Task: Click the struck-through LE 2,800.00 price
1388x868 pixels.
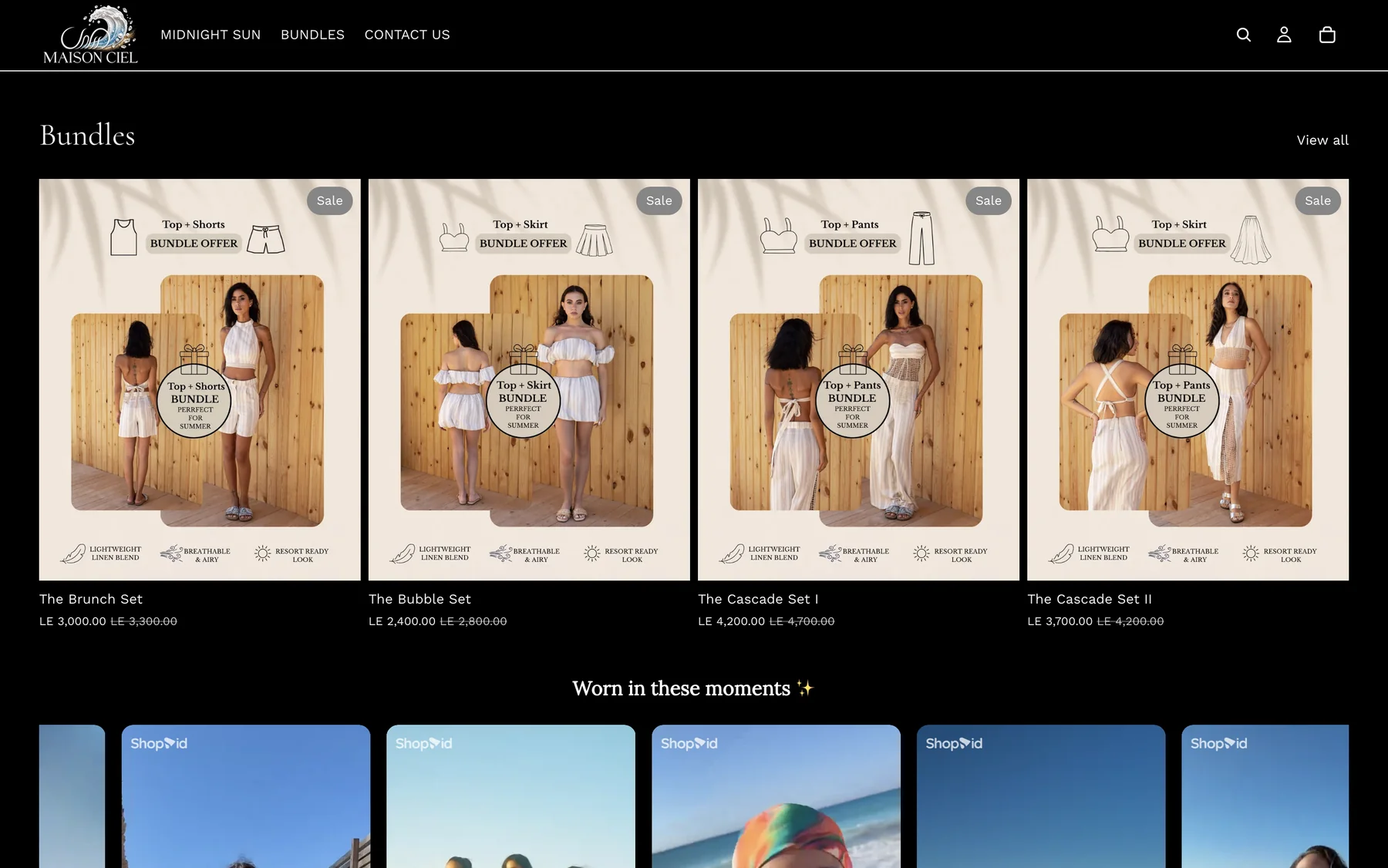Action: [x=473, y=621]
